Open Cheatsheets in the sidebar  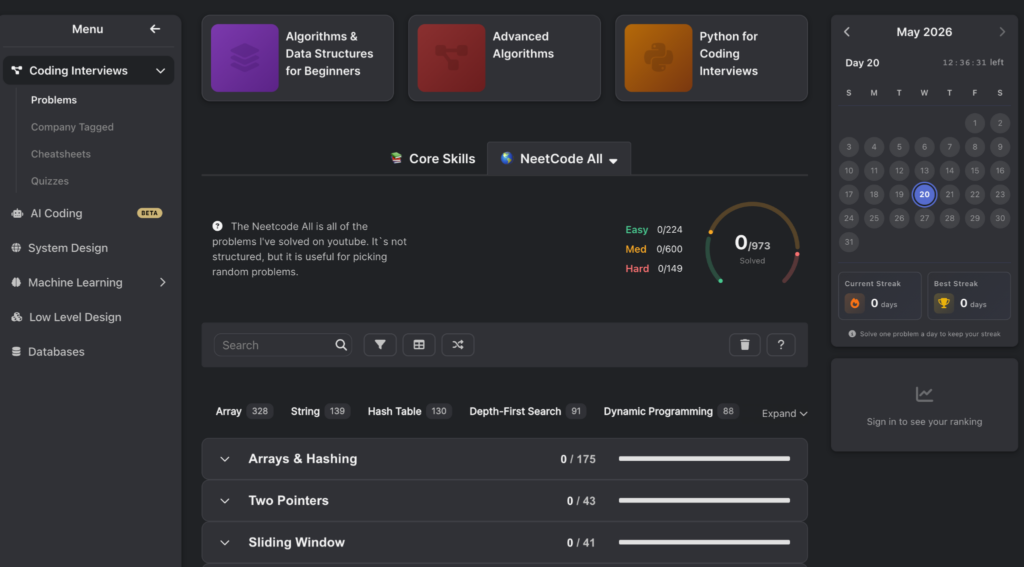point(61,154)
